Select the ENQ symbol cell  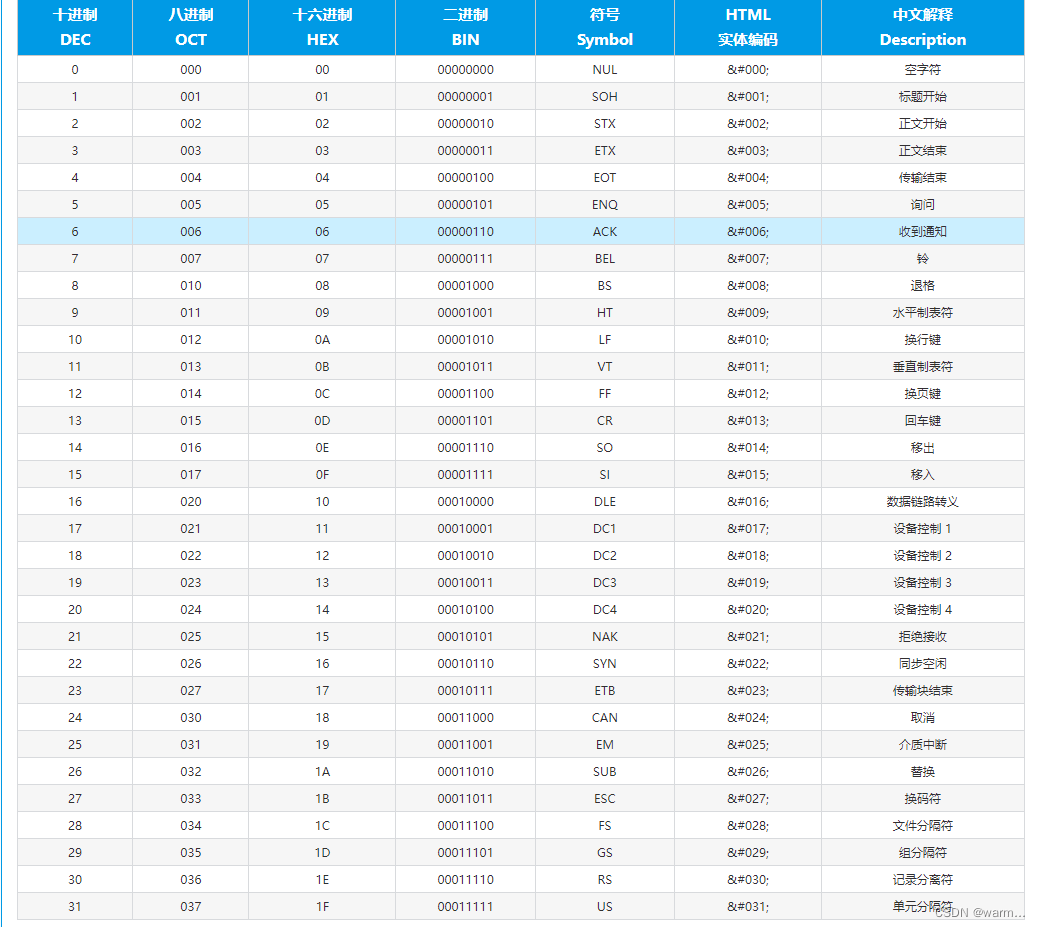coord(605,205)
